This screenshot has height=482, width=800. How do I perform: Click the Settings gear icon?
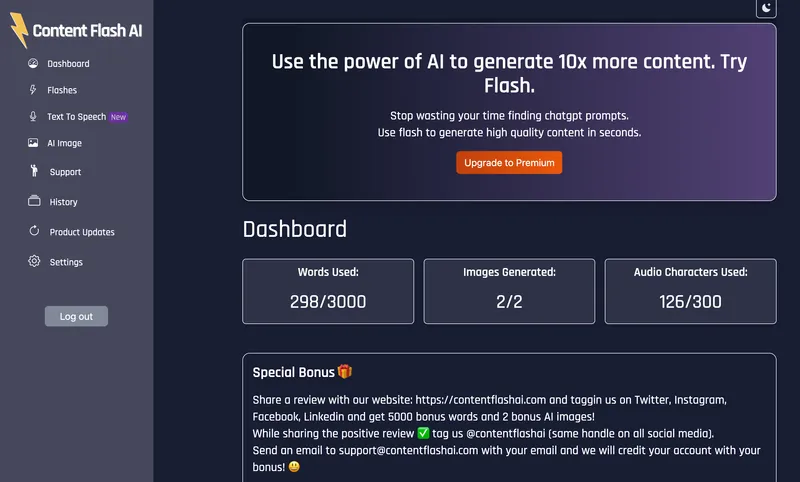point(34,261)
